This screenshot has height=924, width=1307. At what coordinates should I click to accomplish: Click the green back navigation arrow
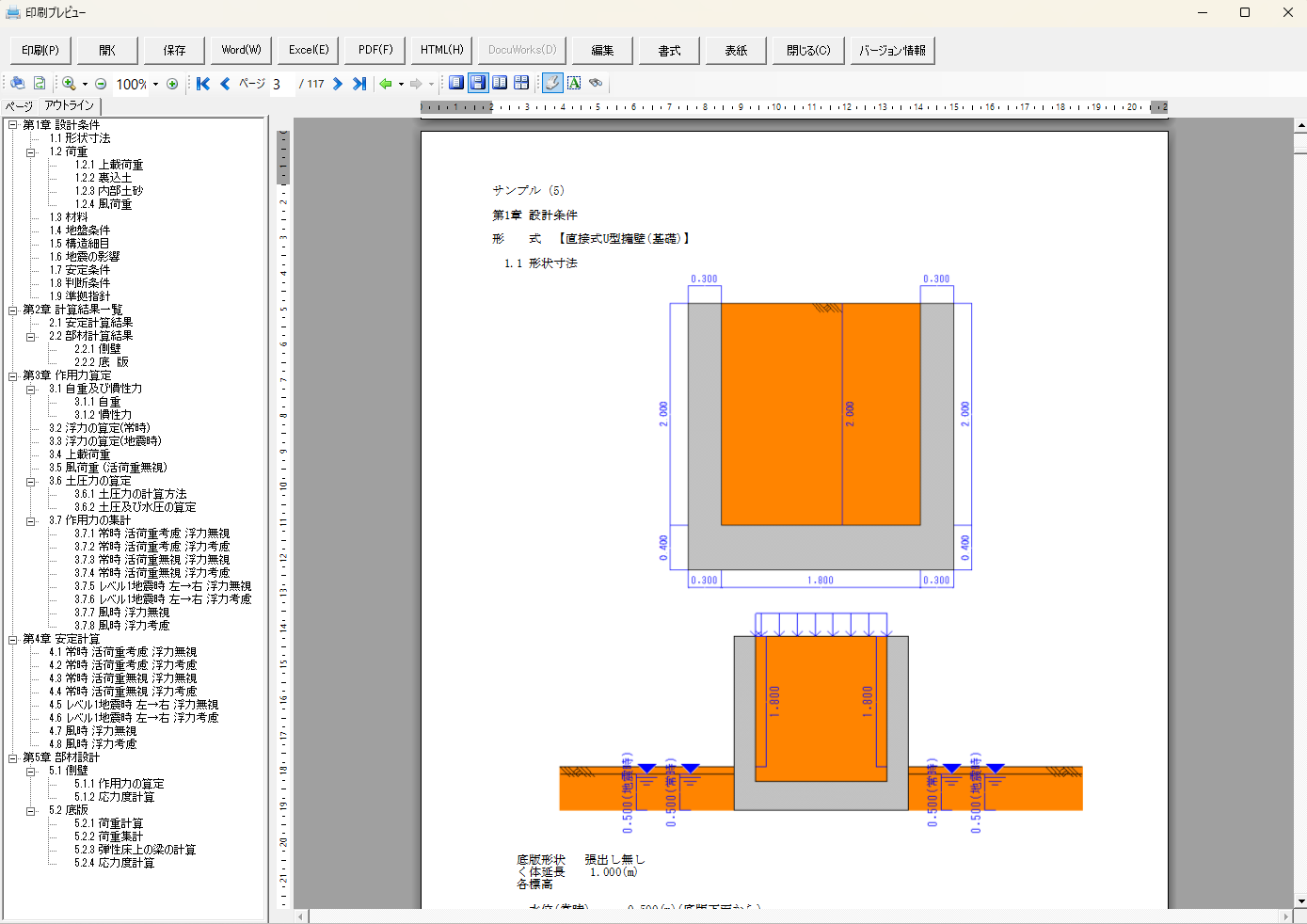coord(386,84)
